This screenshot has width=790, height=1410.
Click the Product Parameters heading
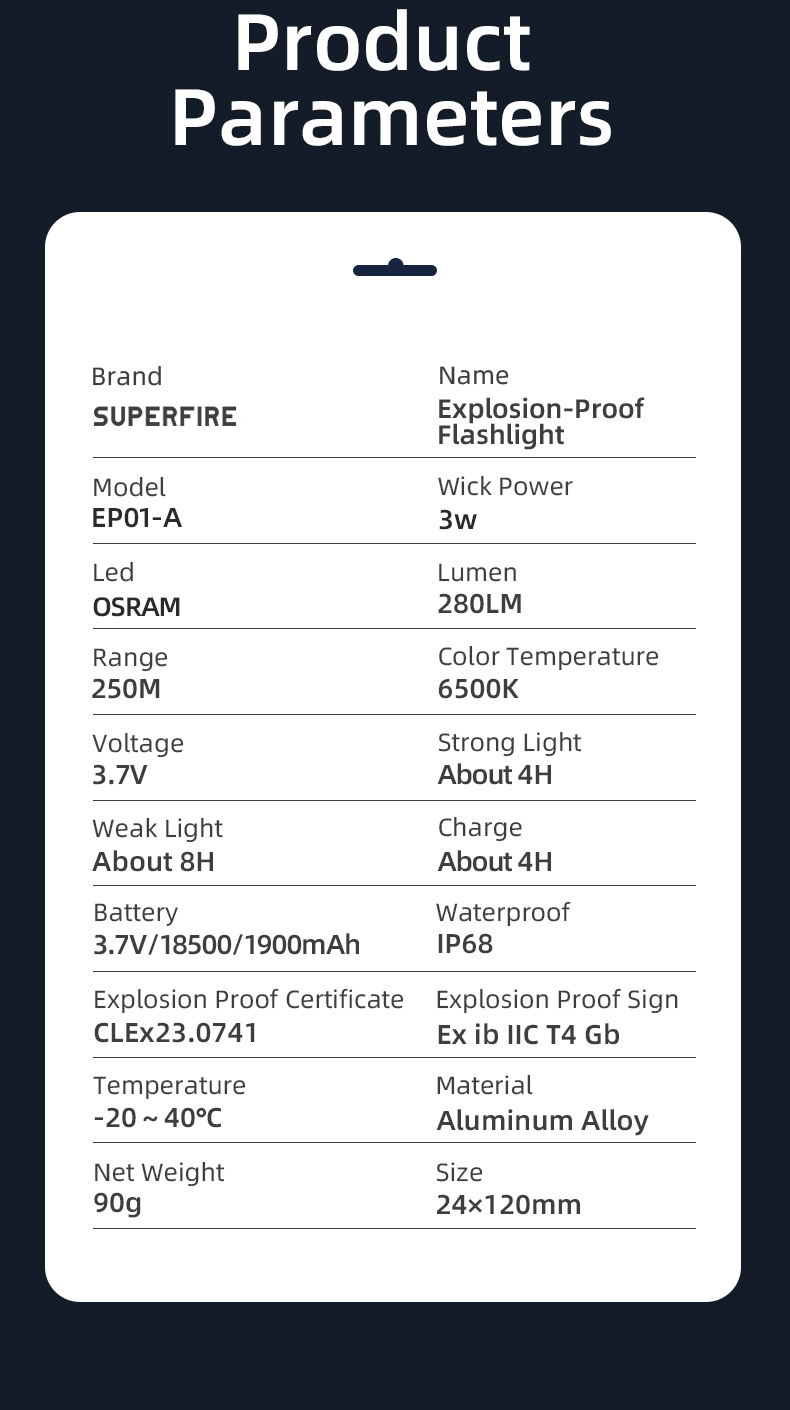point(392,80)
